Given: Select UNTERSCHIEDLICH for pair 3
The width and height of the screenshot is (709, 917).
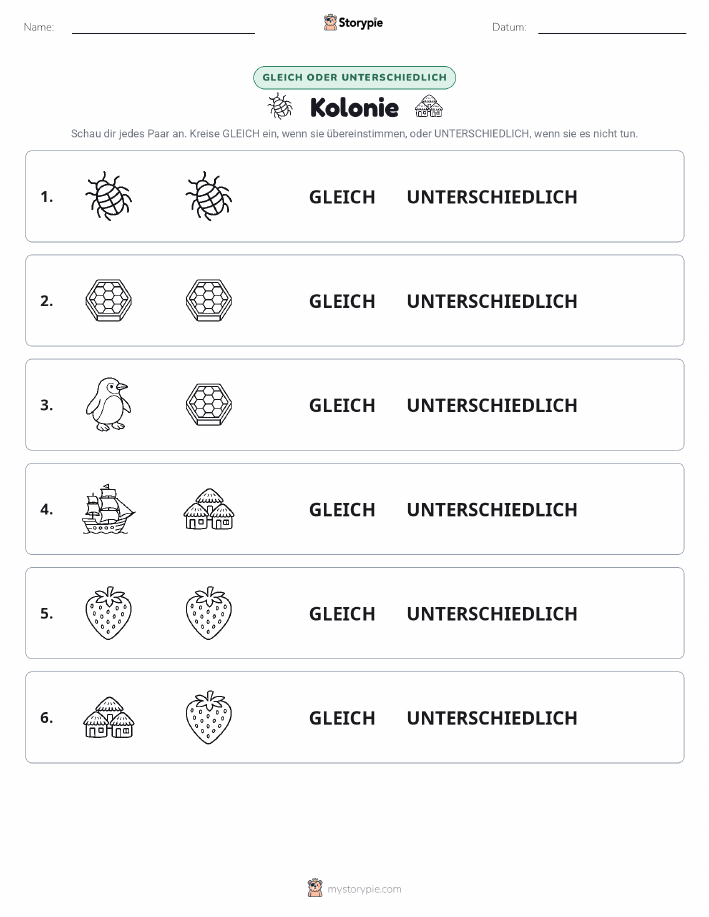Looking at the screenshot, I should [492, 405].
